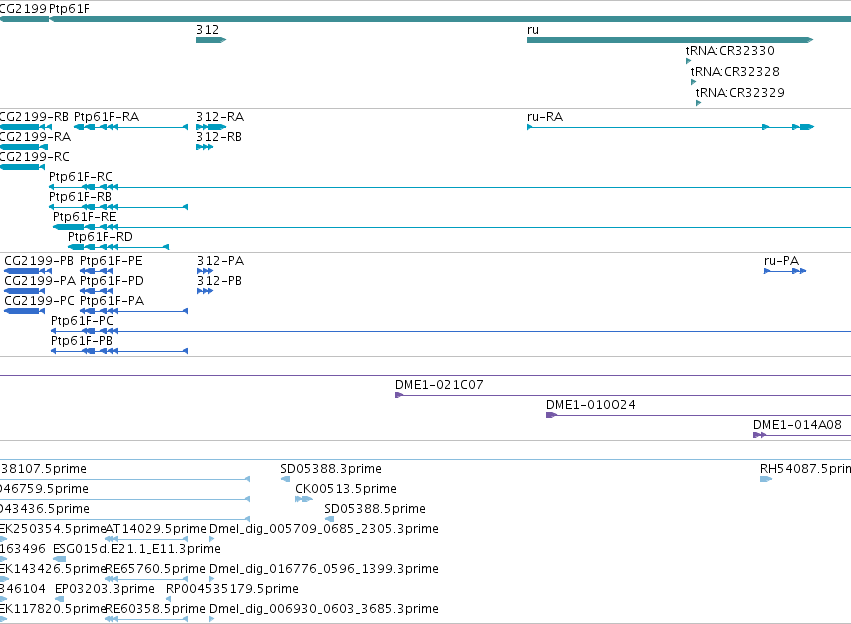Select the AT14029.5prime EST label
Viewport: 851px width, 624px height.
click(x=156, y=529)
